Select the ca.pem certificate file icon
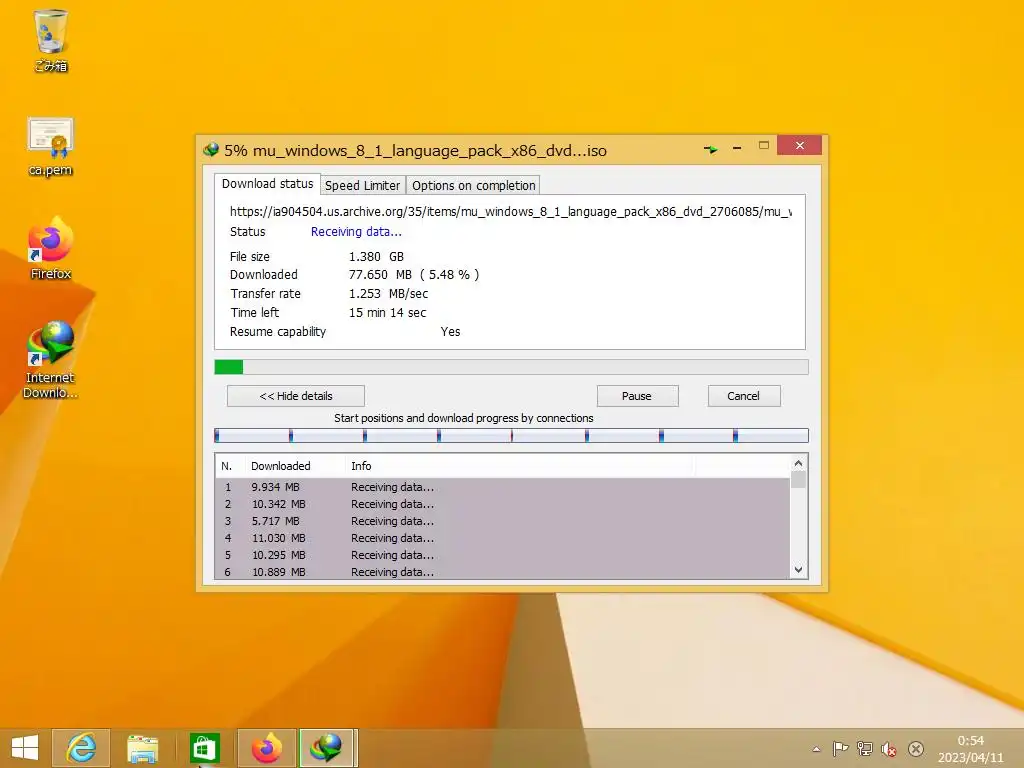Screen dimensions: 1024x768 pyautogui.click(x=50, y=147)
